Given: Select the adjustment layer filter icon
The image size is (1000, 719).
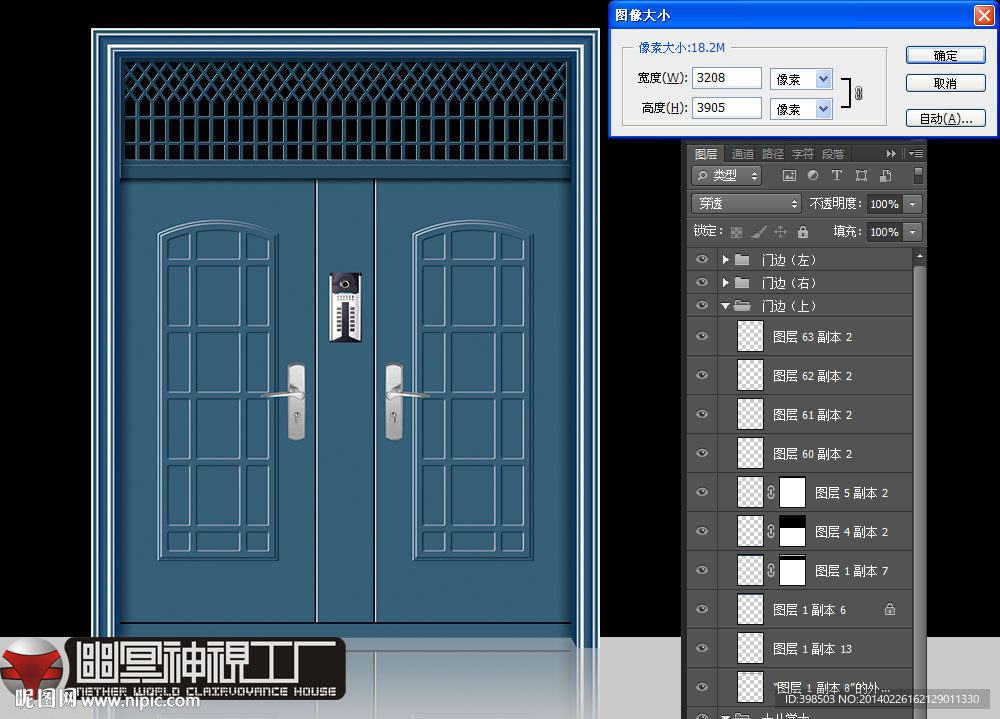Looking at the screenshot, I should pos(813,175).
